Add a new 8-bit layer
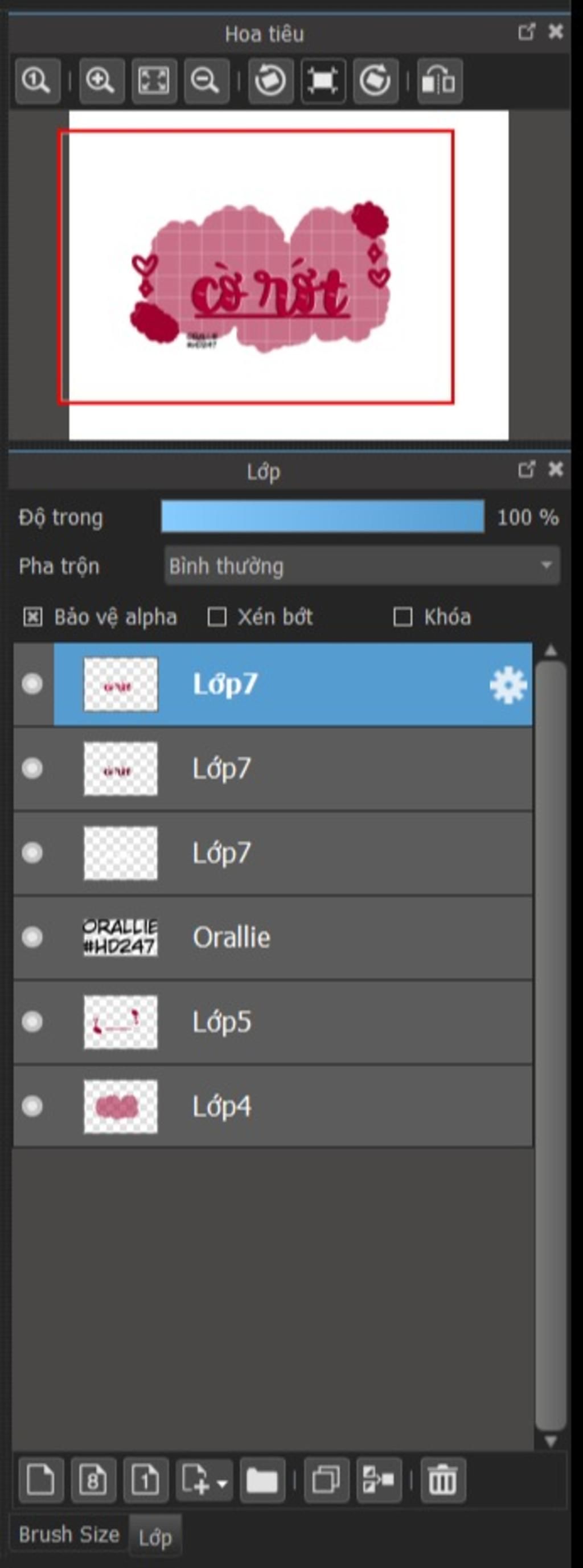Viewport: 583px width, 1568px height. click(x=93, y=1480)
